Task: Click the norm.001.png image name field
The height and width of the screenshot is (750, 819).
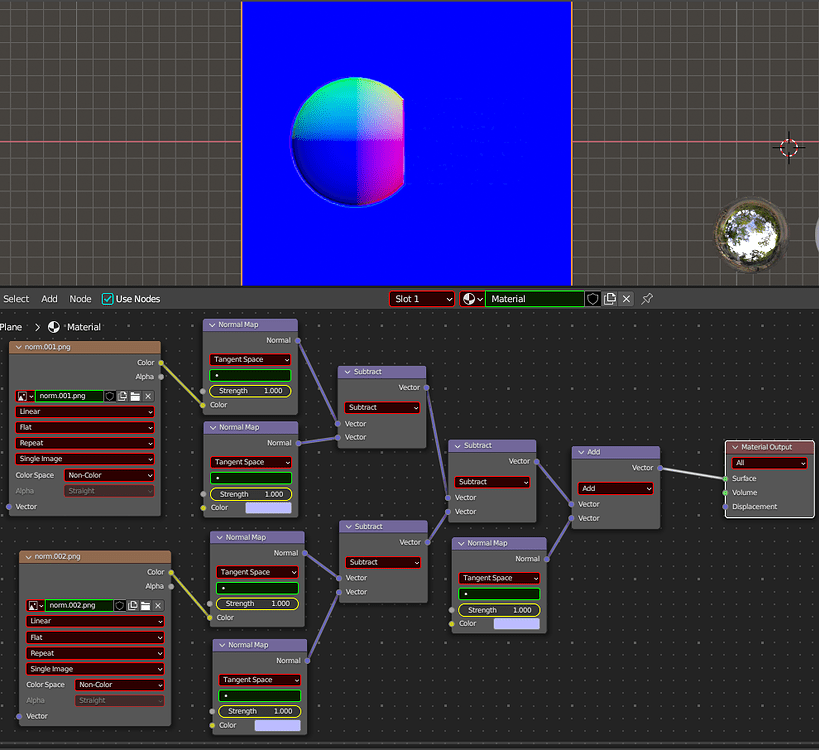Action: [69, 396]
